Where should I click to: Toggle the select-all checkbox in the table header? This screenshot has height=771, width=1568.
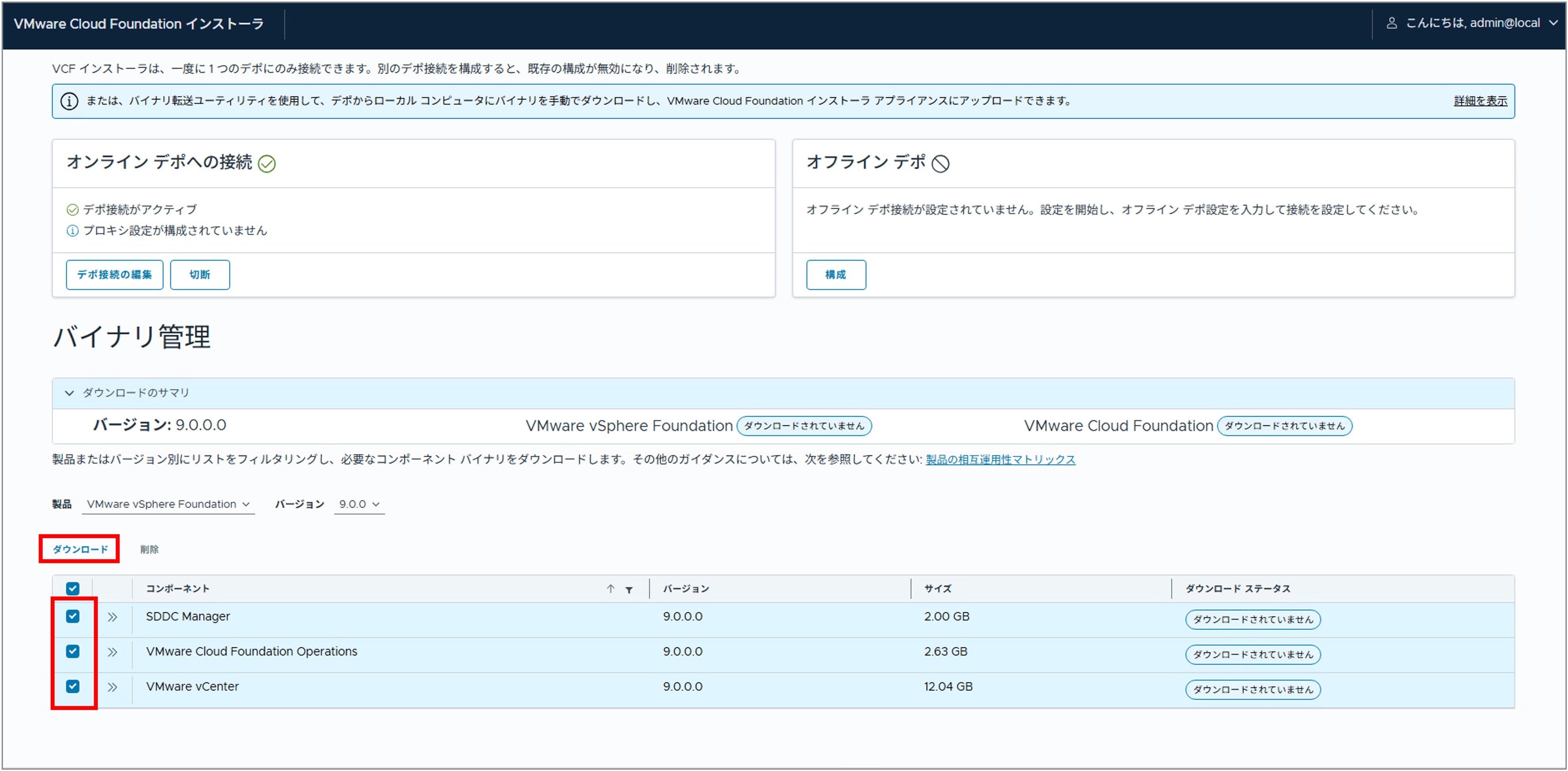coord(72,588)
